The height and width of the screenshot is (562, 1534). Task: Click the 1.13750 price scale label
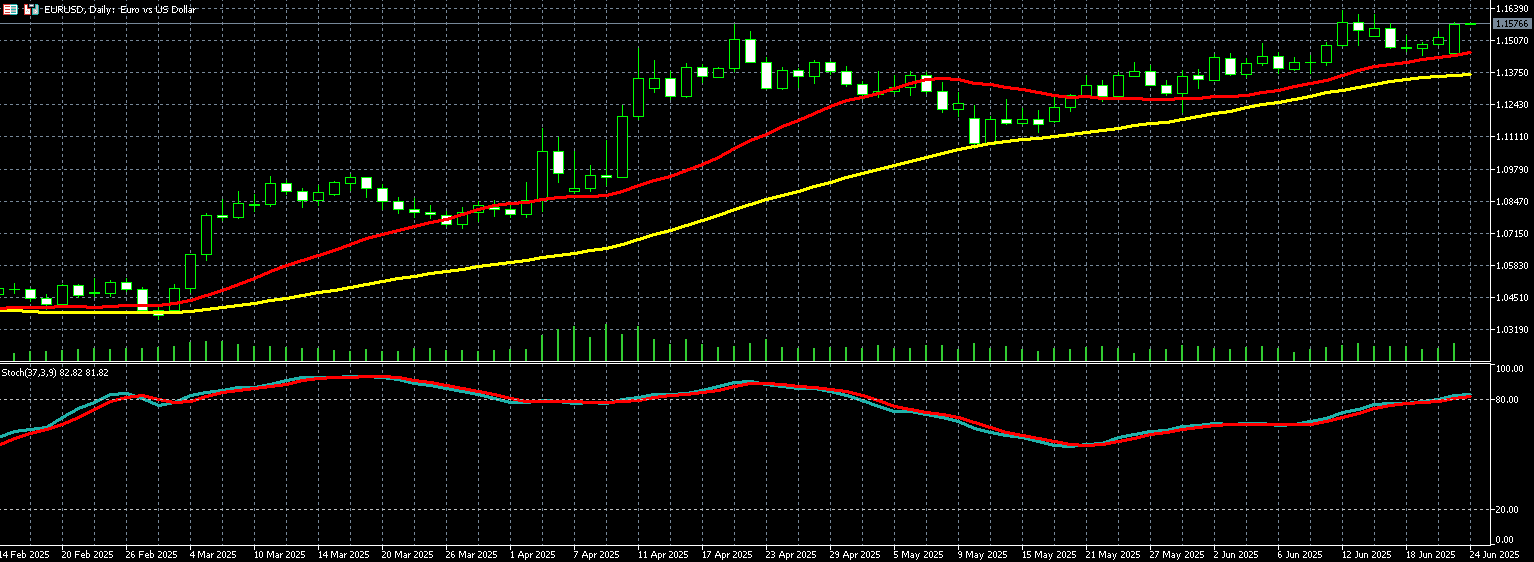[x=1511, y=73]
